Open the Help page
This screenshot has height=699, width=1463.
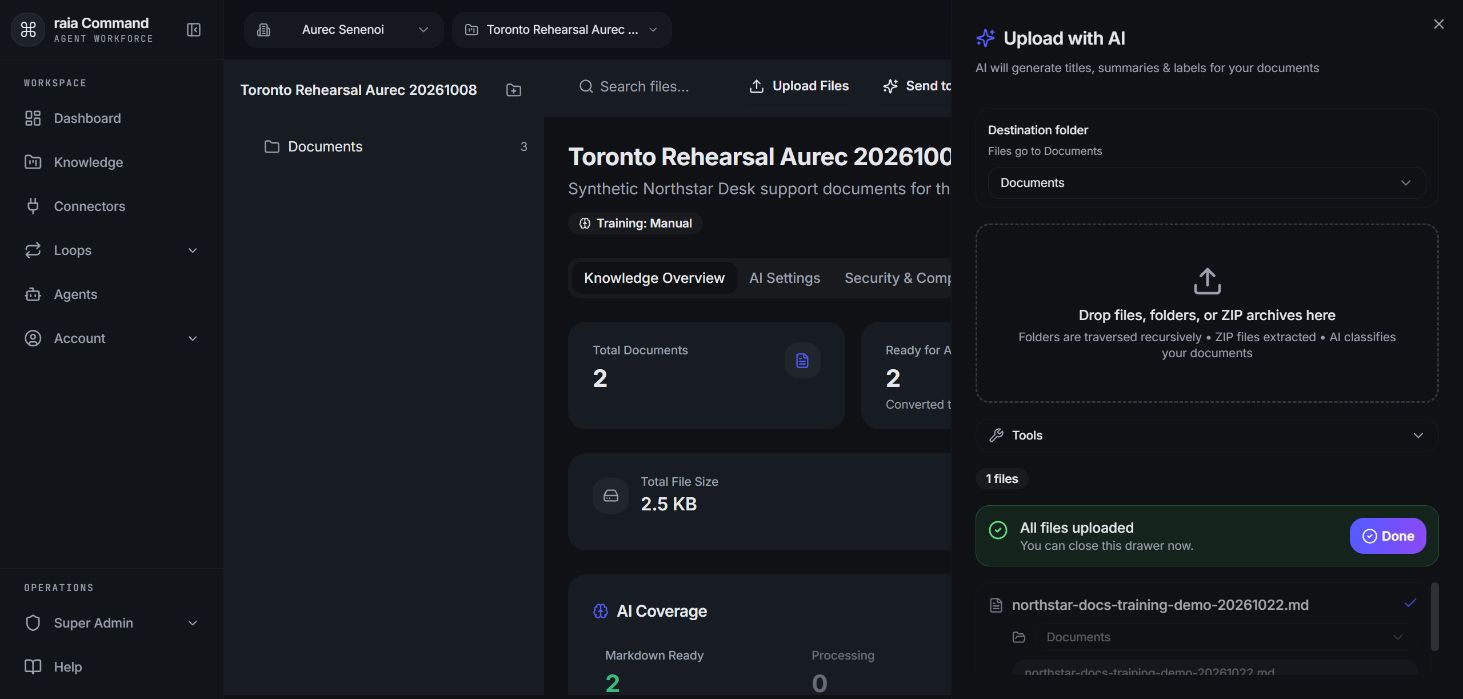point(111,667)
